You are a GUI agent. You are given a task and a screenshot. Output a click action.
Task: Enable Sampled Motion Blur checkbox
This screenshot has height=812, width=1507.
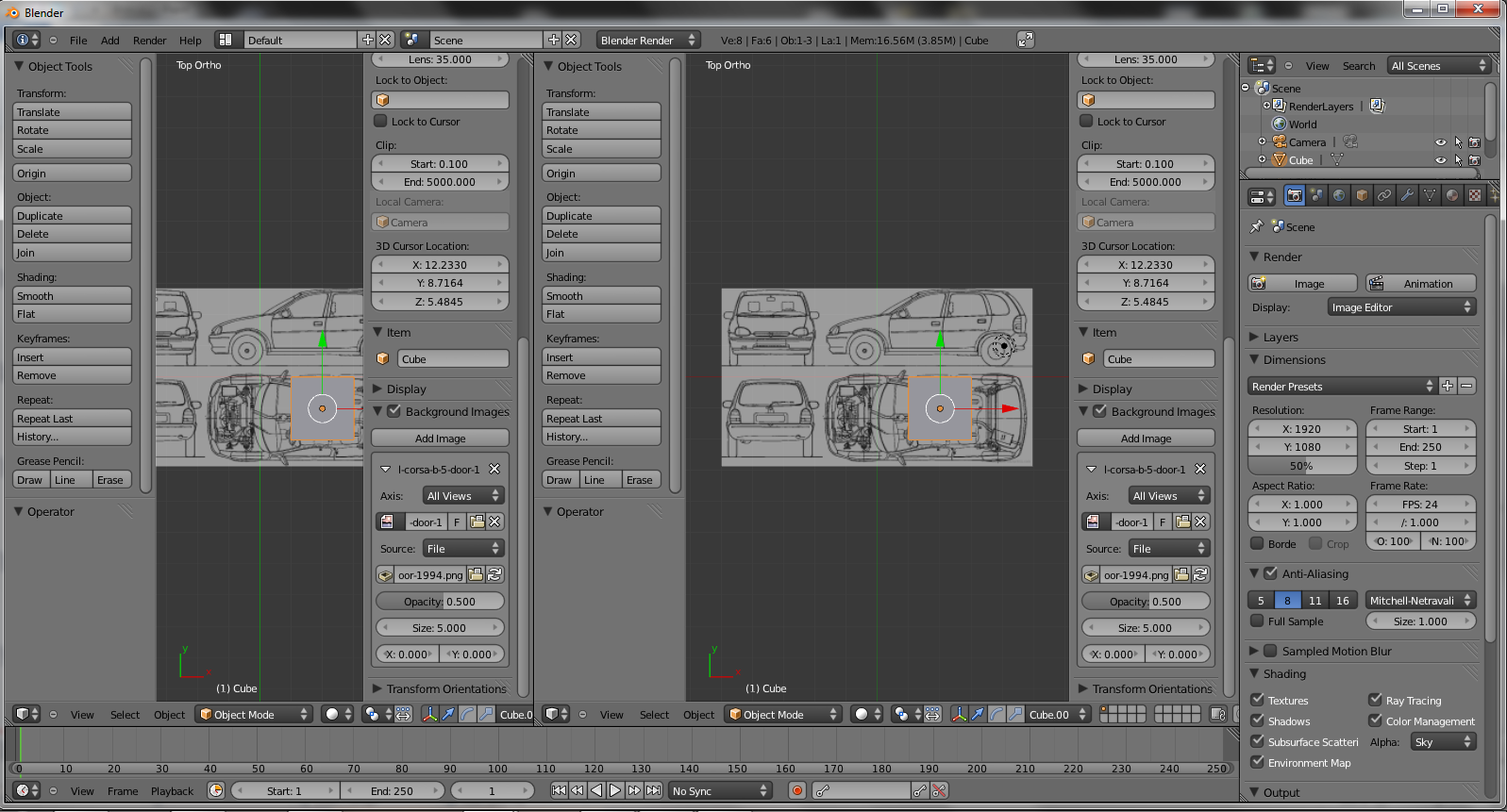point(1270,651)
